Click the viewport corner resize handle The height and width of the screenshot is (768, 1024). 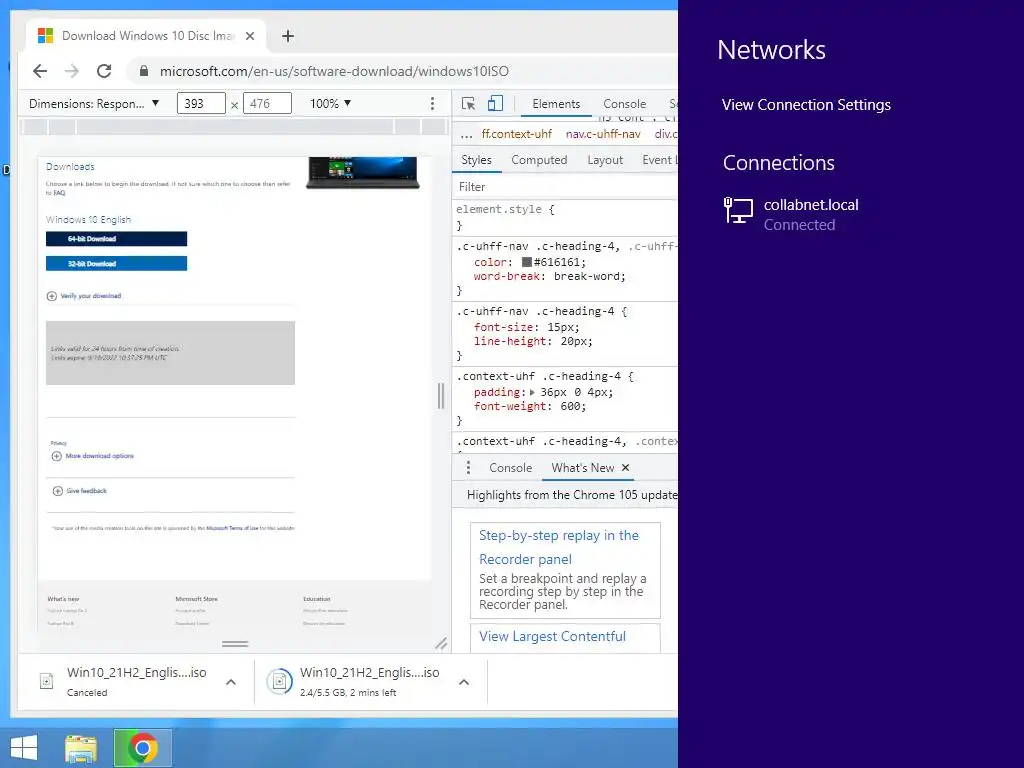click(x=441, y=644)
